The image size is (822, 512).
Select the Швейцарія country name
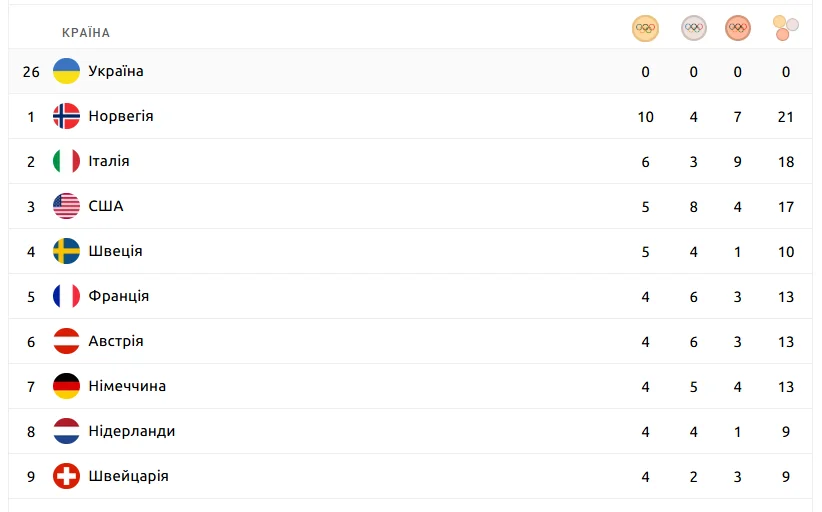(x=128, y=476)
